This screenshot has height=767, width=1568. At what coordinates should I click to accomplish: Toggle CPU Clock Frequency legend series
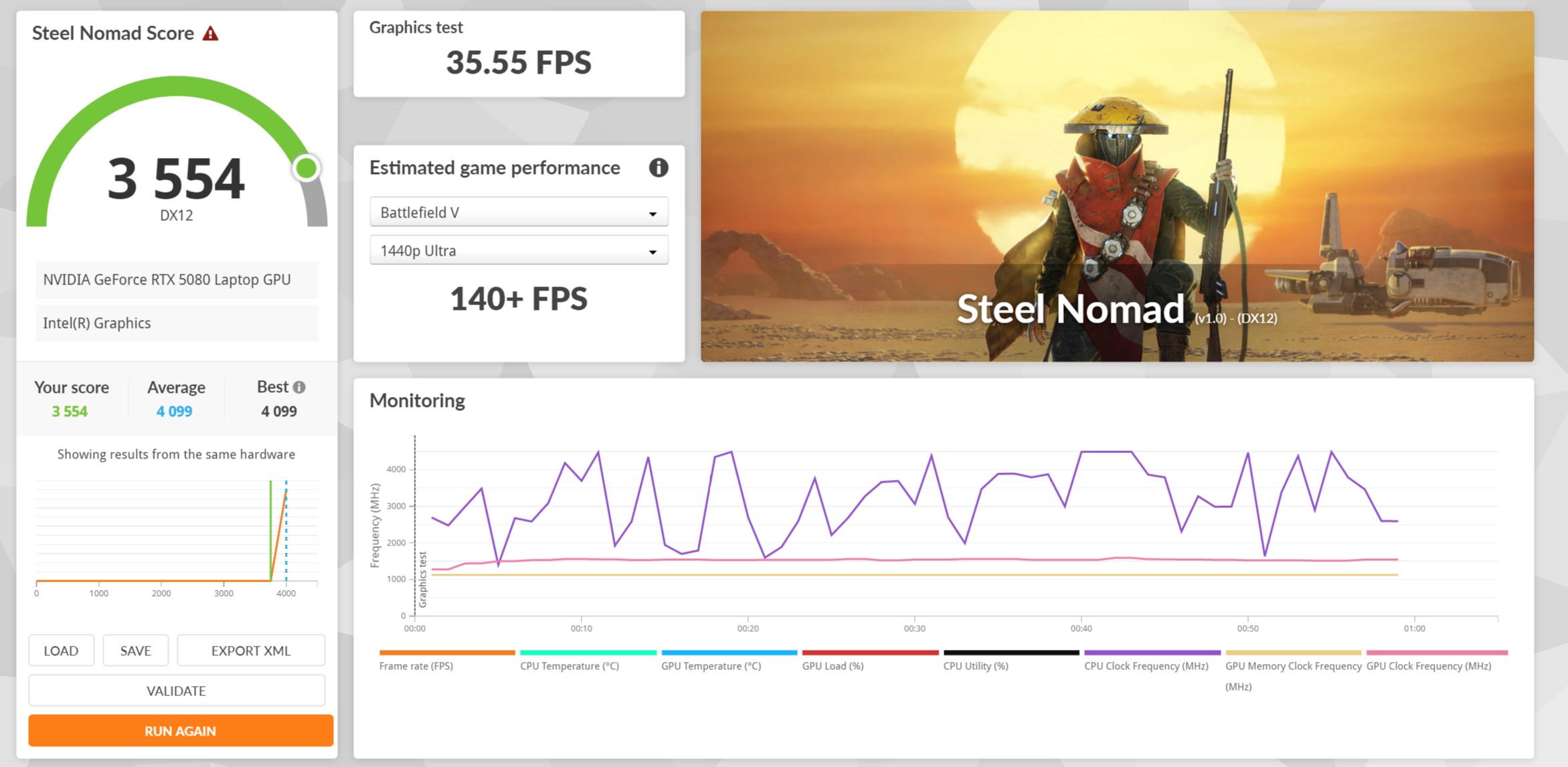click(1146, 666)
